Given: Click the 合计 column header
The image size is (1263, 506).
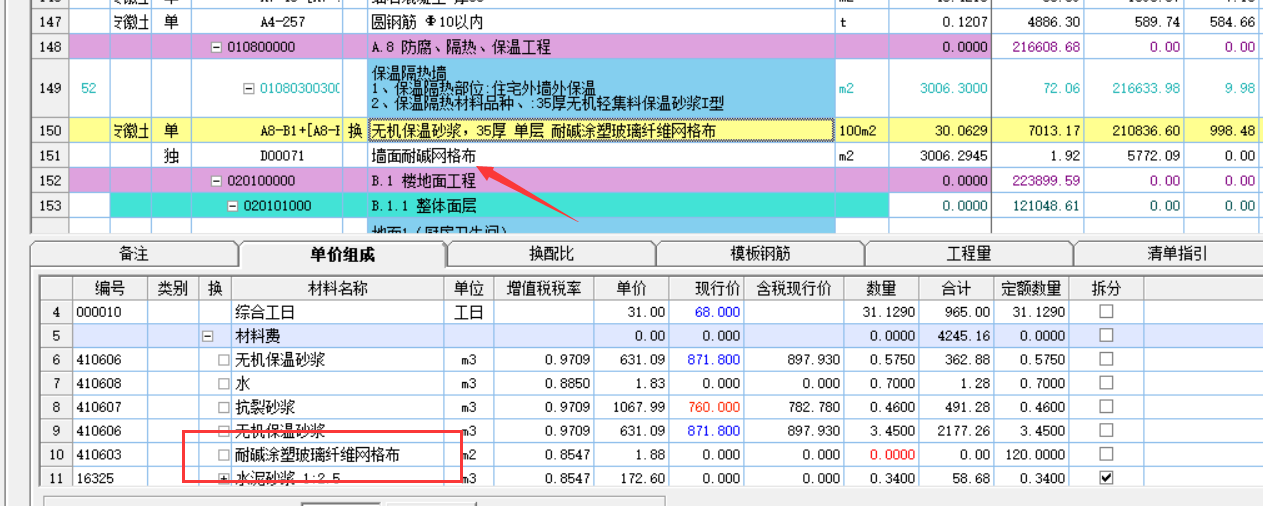Looking at the screenshot, I should tap(955, 289).
